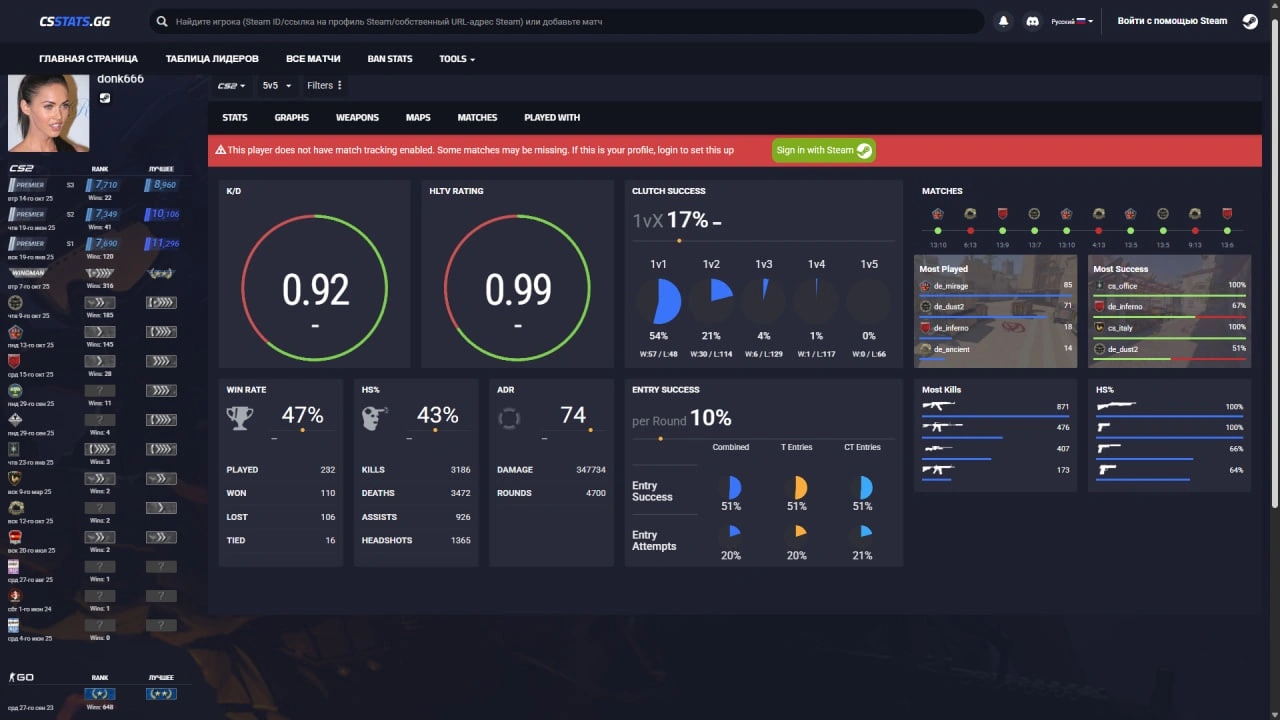Select de_mirage map icon in Most Played

click(x=925, y=286)
